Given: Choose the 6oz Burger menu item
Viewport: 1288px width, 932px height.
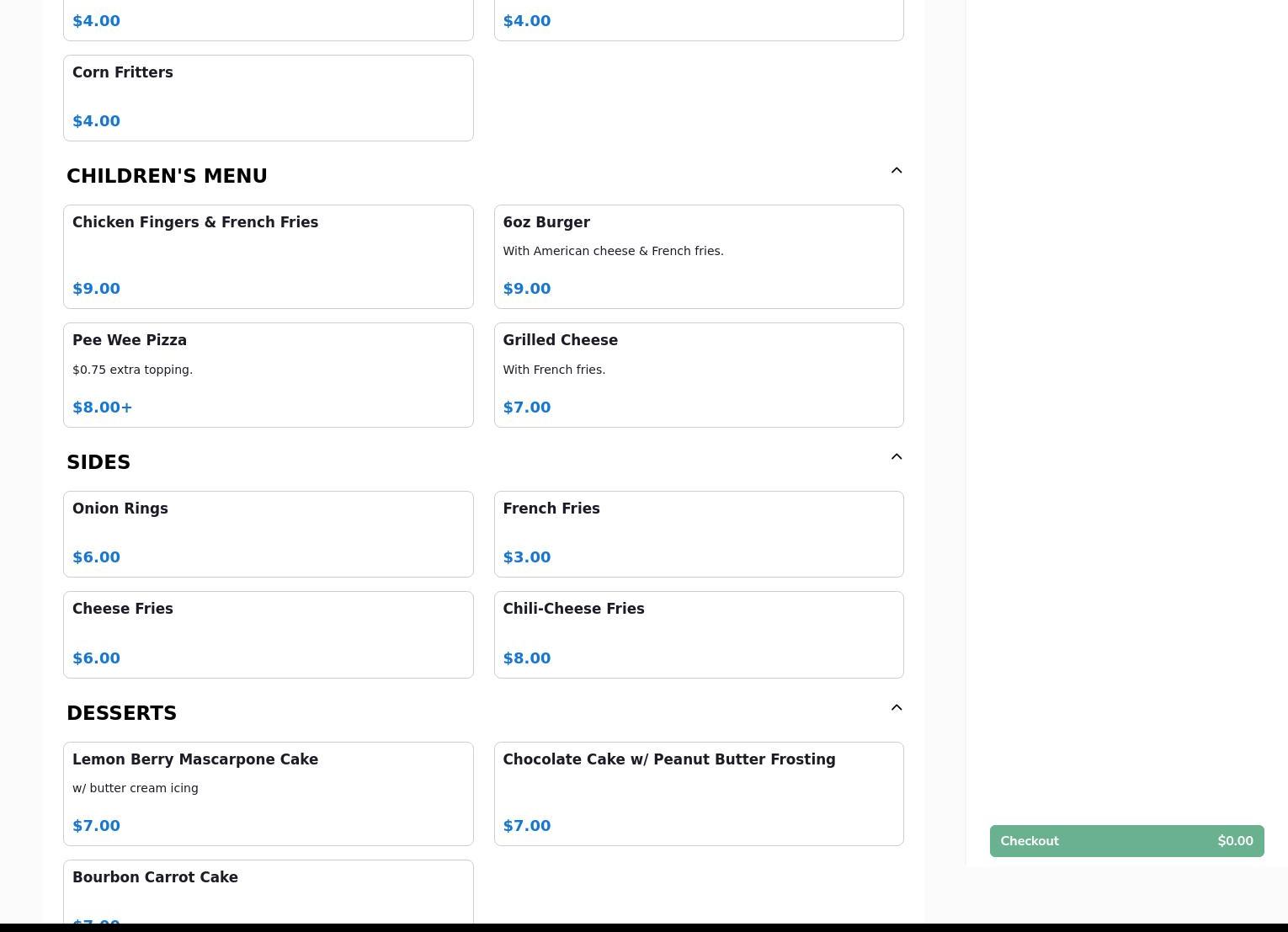Looking at the screenshot, I should (x=699, y=257).
